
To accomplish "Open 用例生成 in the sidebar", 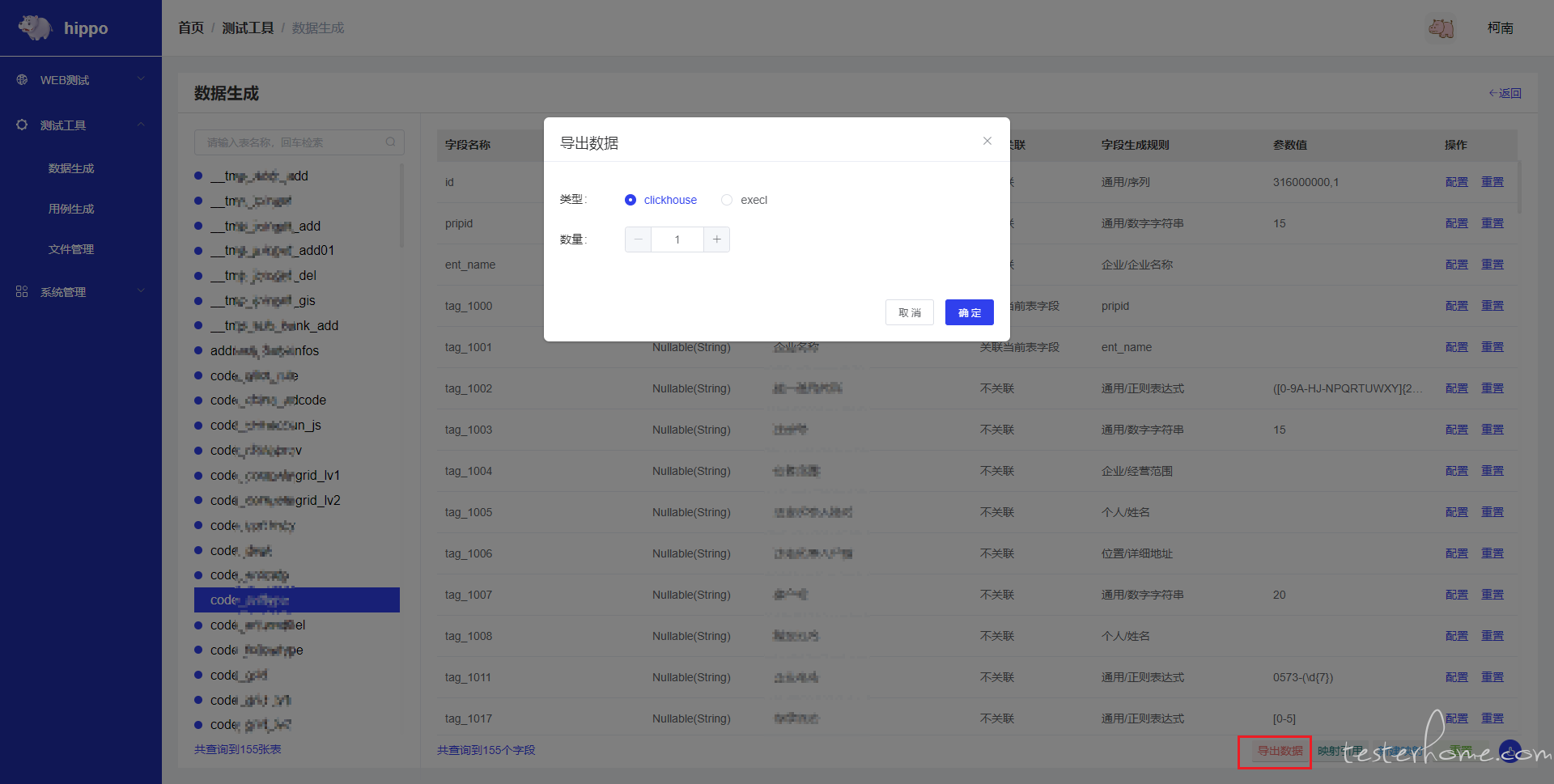I will tap(71, 209).
